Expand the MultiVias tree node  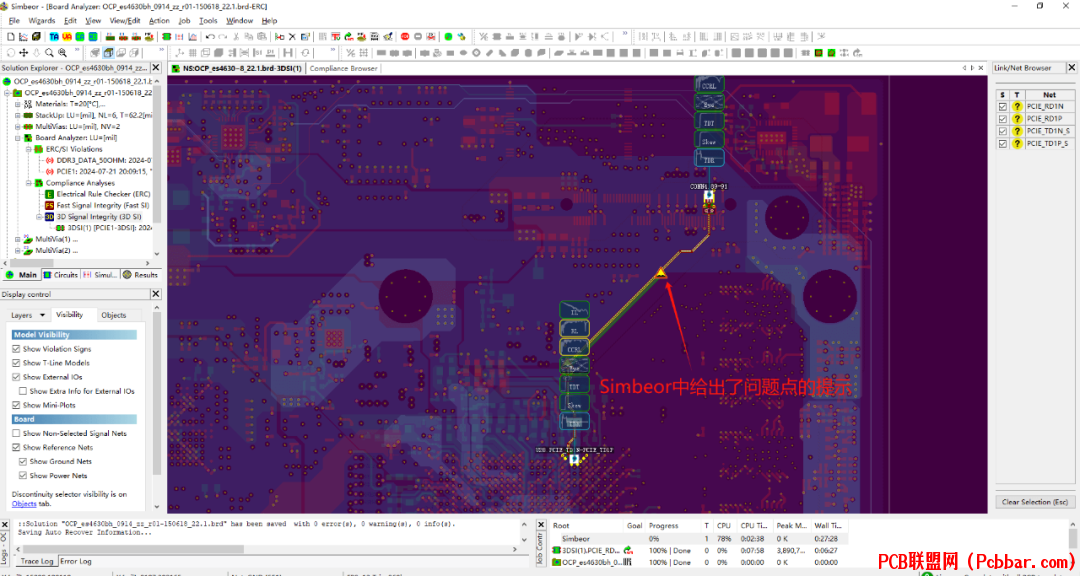point(18,127)
